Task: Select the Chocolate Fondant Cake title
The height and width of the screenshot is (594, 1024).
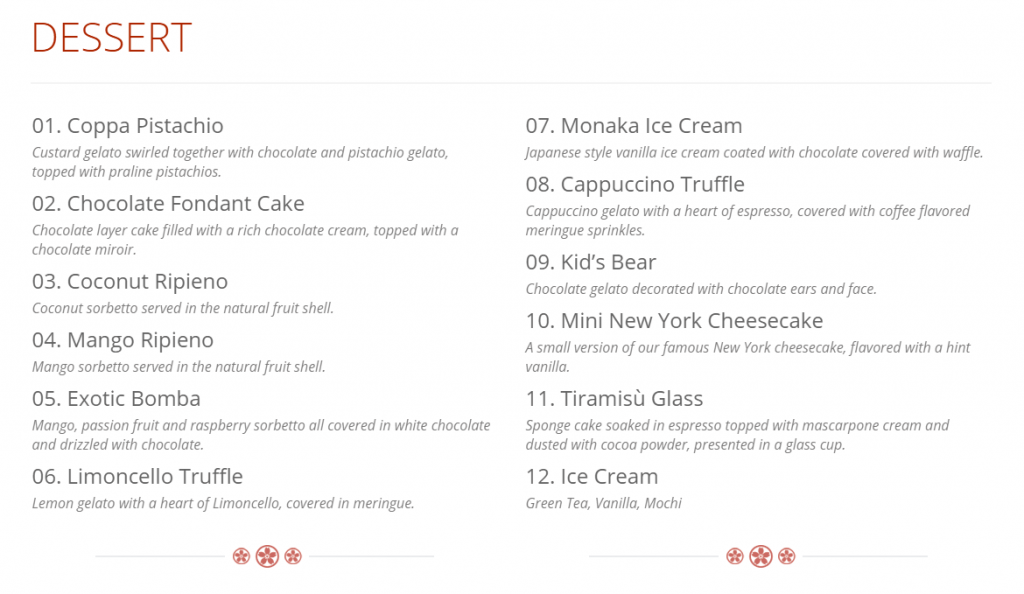Action: pos(168,204)
